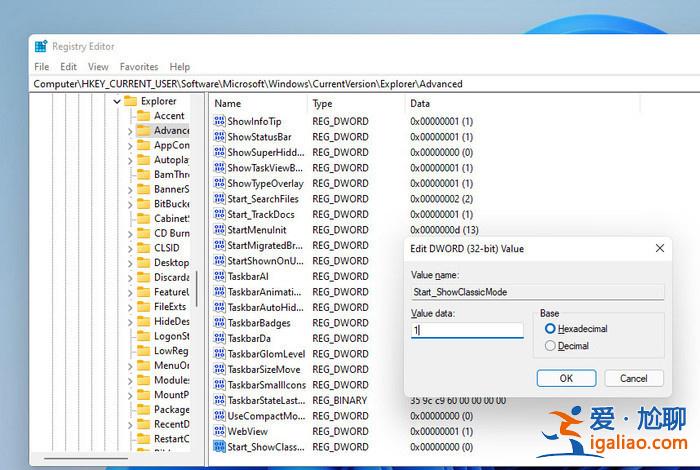Viewport: 700px width, 470px height.
Task: Click the Registry Editor title bar icon
Action: 41,46
